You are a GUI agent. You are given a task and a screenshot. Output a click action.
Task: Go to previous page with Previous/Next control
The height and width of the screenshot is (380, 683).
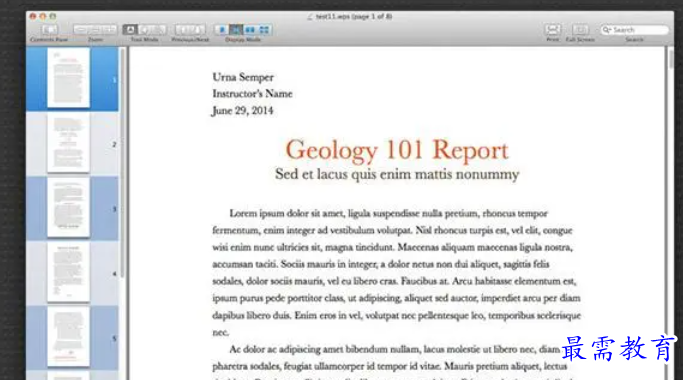183,30
